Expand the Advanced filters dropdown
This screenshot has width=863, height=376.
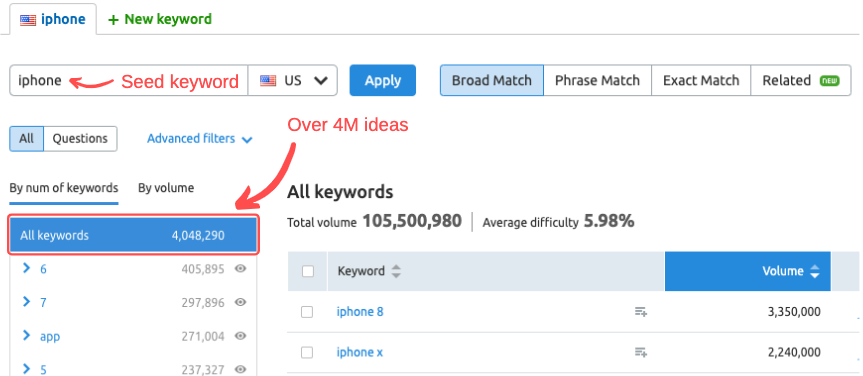(x=199, y=139)
